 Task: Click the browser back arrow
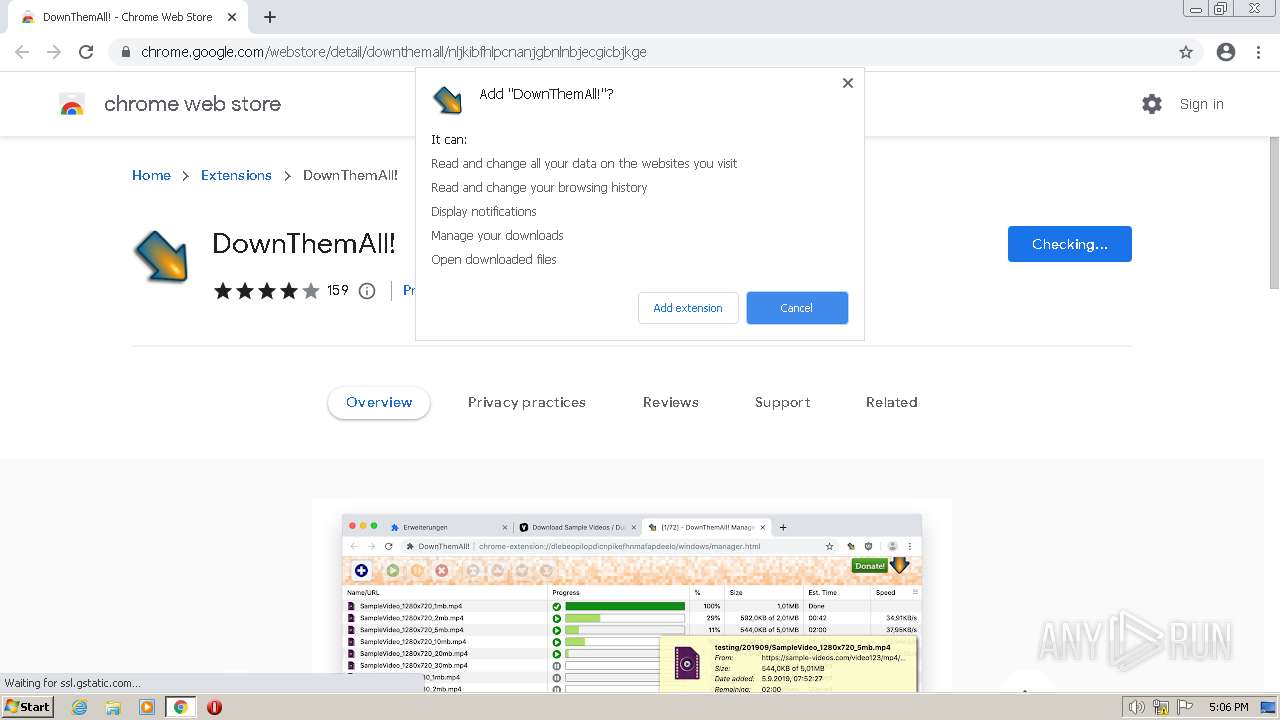[22, 52]
